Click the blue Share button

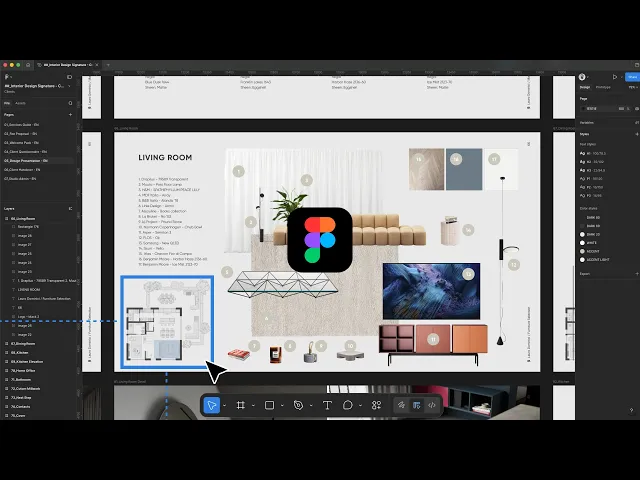click(x=632, y=77)
